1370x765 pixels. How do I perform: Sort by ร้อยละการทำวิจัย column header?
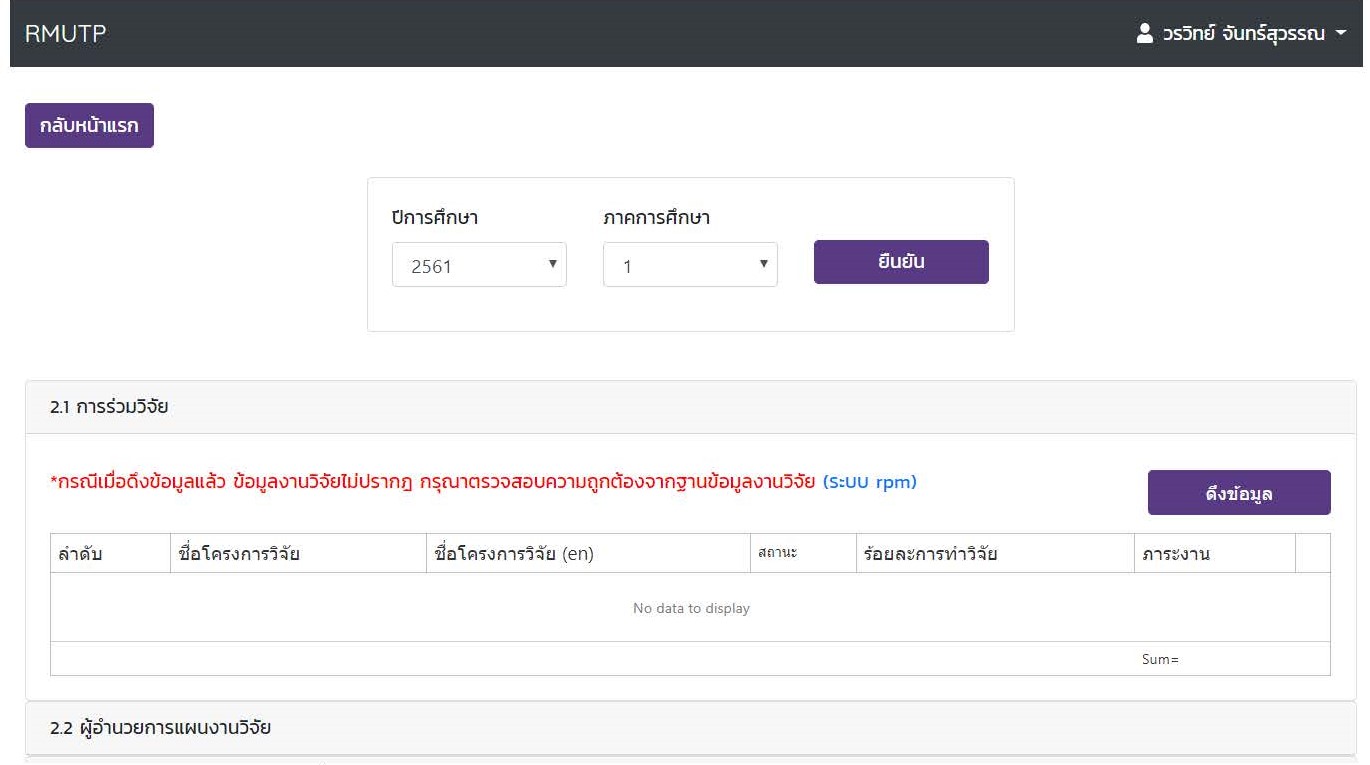click(927, 554)
